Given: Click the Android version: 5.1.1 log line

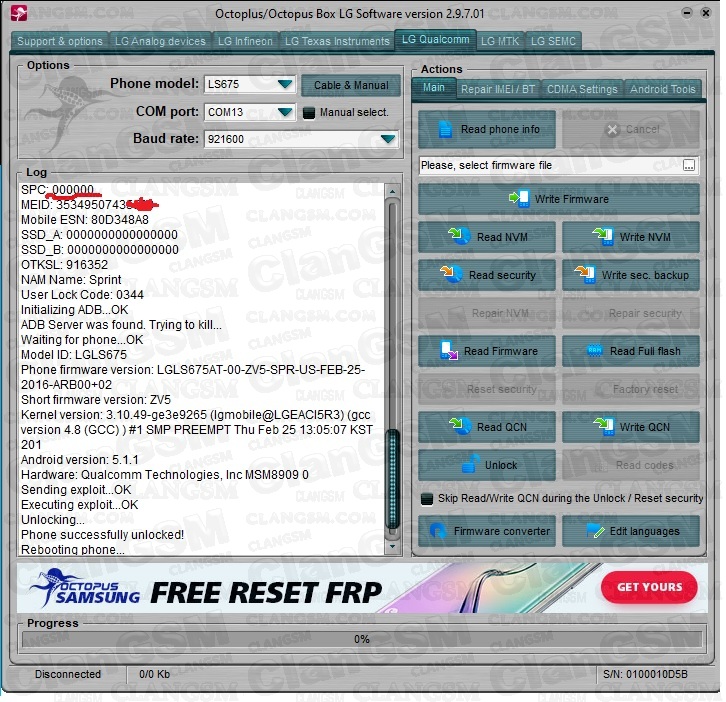Looking at the screenshot, I should point(80,460).
